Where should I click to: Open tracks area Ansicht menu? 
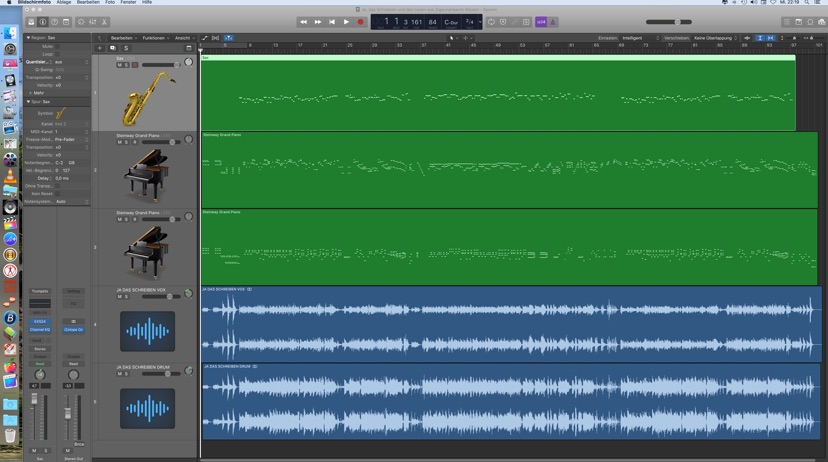(184, 38)
